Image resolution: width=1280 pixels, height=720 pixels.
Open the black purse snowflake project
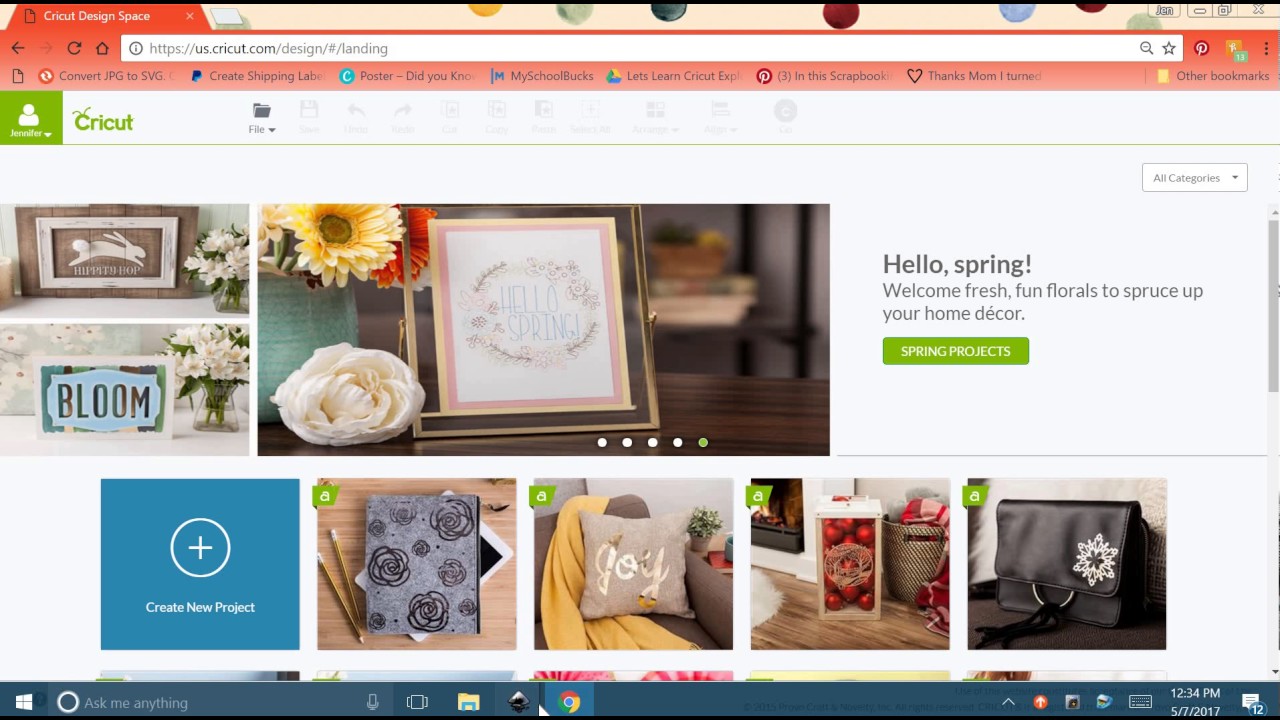pos(1067,564)
